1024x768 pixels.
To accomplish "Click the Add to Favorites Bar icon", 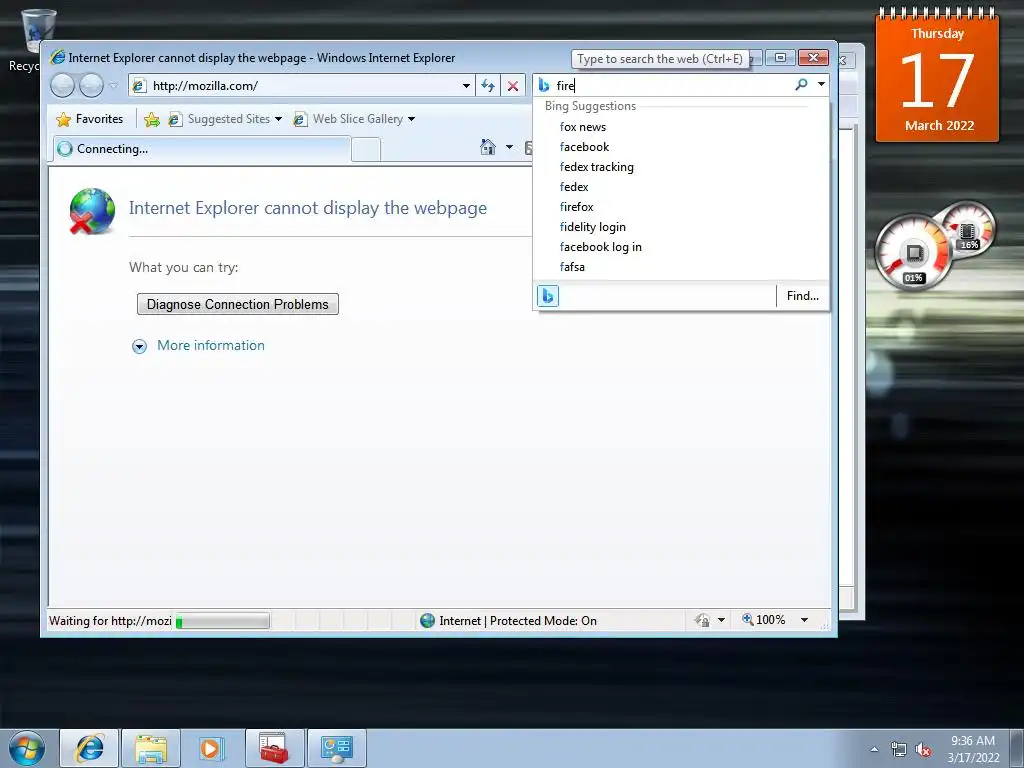I will coord(152,119).
